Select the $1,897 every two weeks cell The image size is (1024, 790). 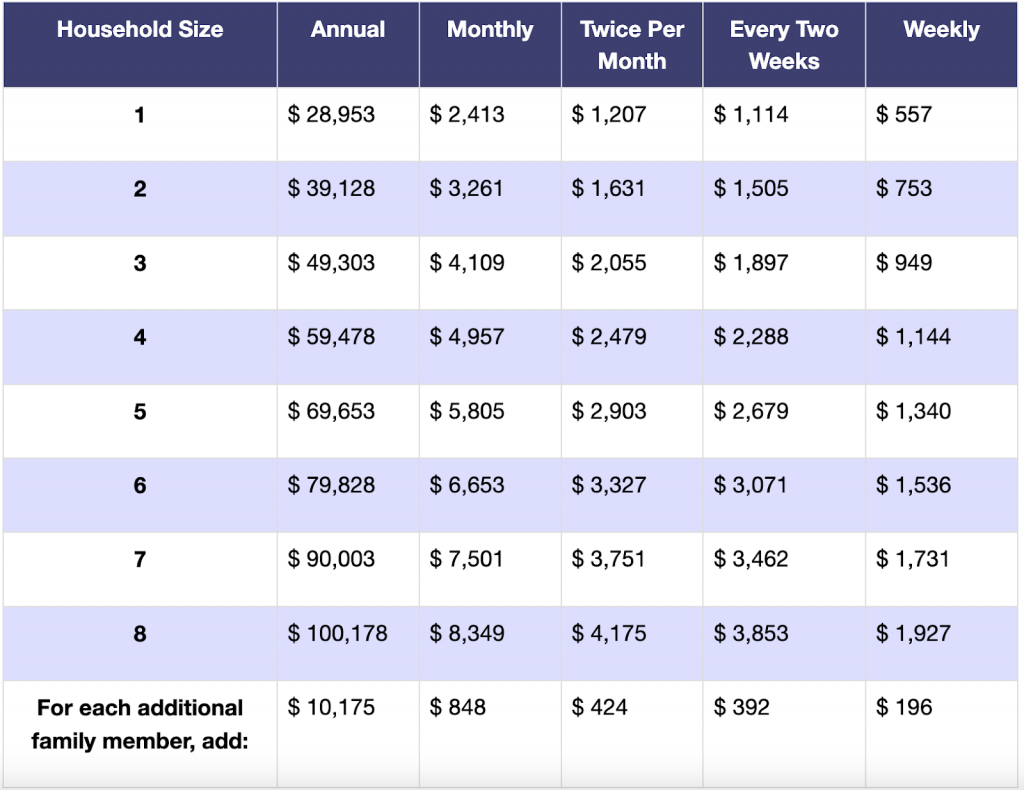(751, 263)
